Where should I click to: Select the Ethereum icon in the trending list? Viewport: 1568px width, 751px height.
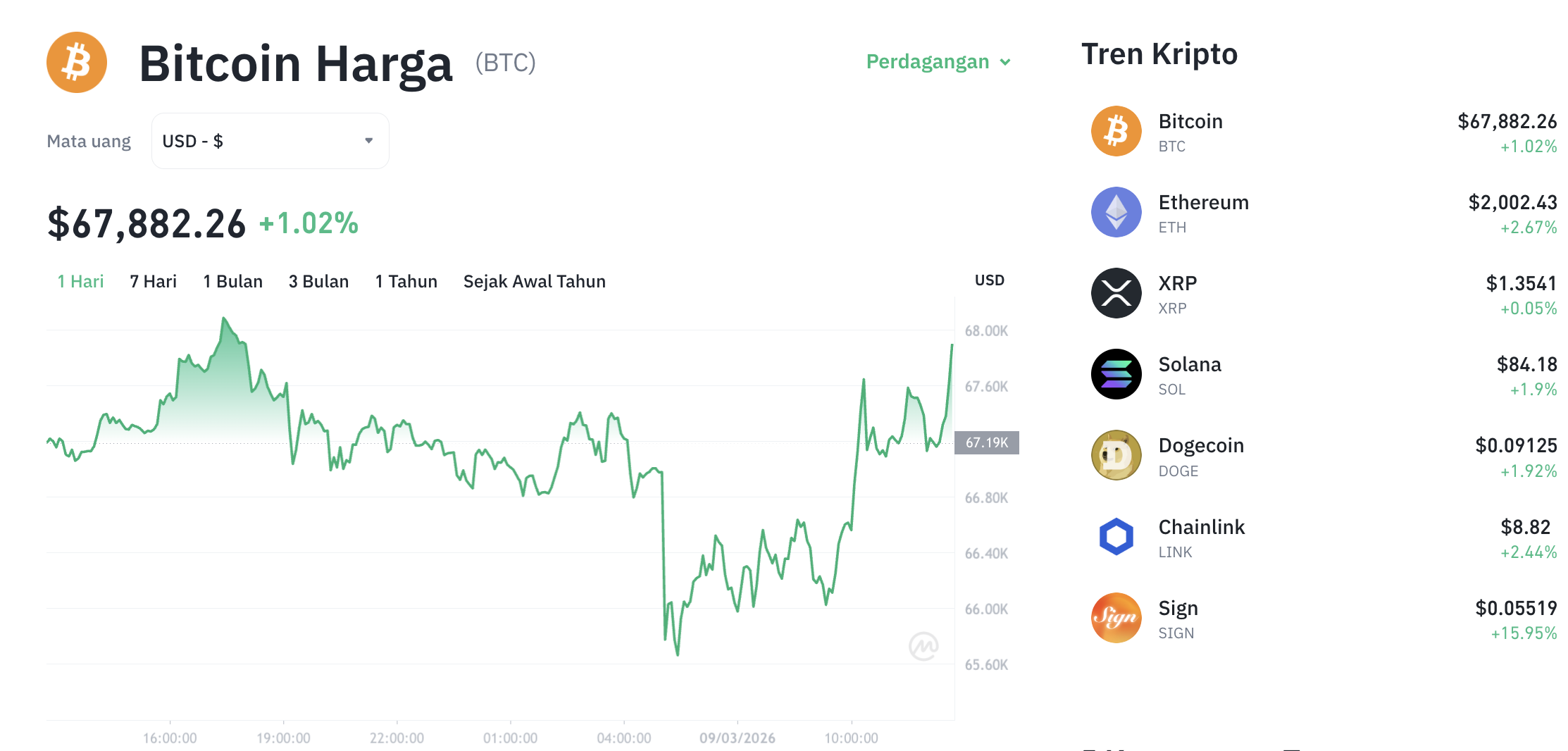coord(1116,211)
